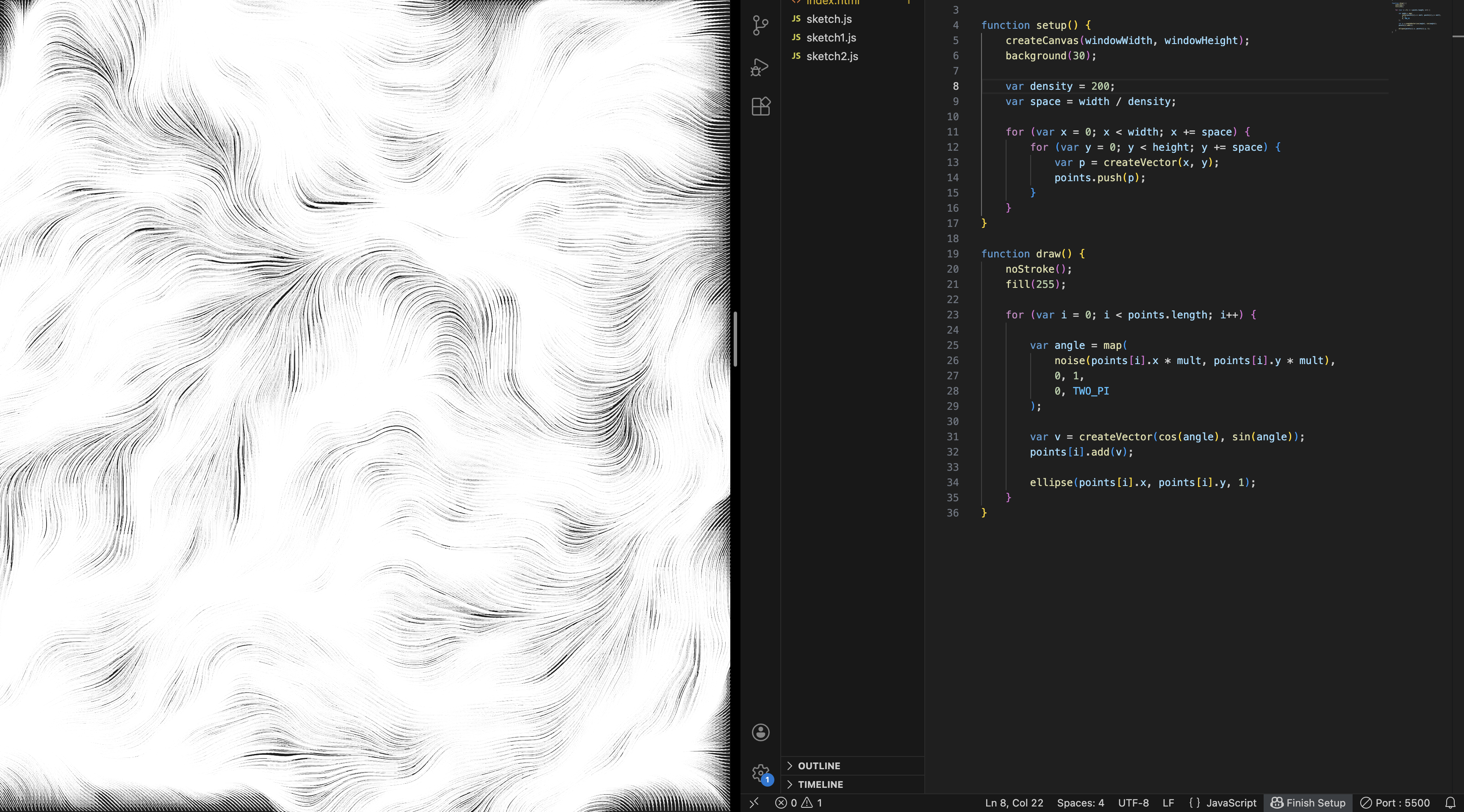This screenshot has height=812, width=1464.
Task: Open sketch.js in the explorer
Action: click(x=852, y=19)
